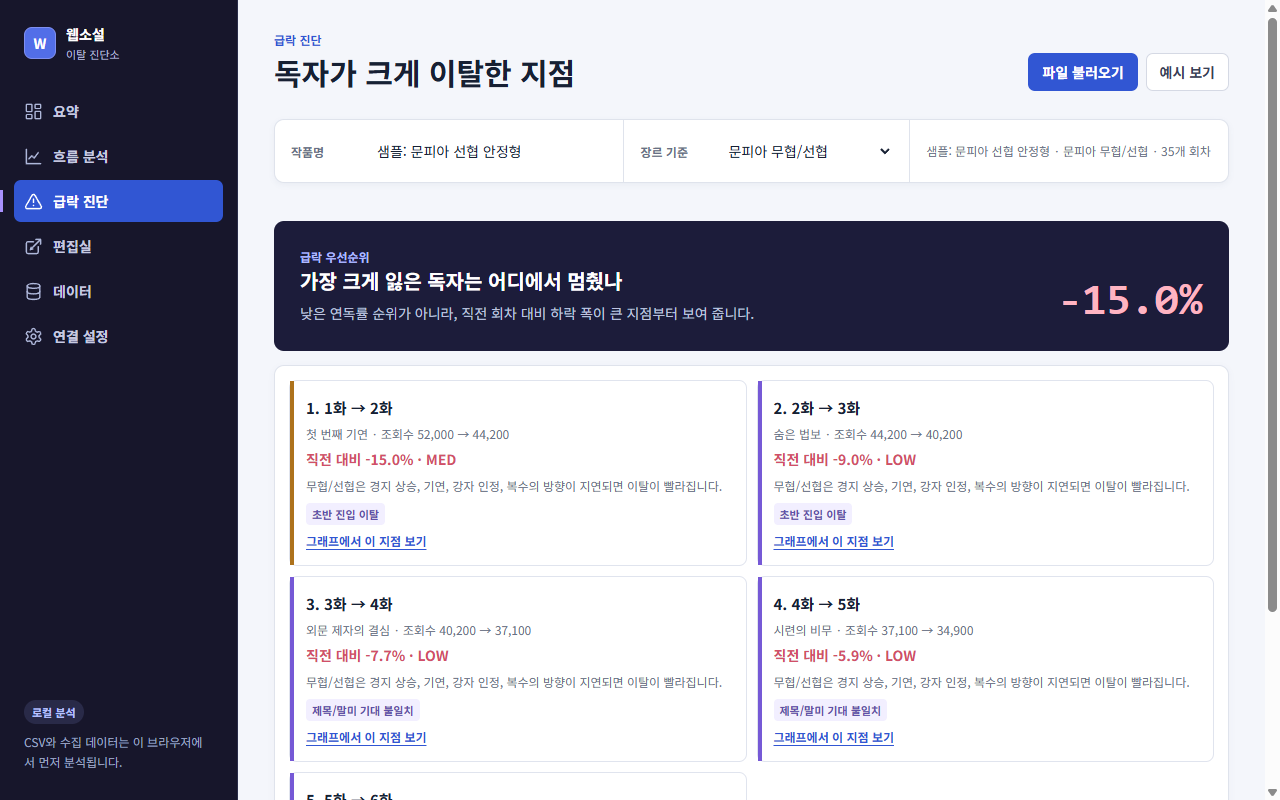Go to the 편집실 menu item

click(118, 247)
